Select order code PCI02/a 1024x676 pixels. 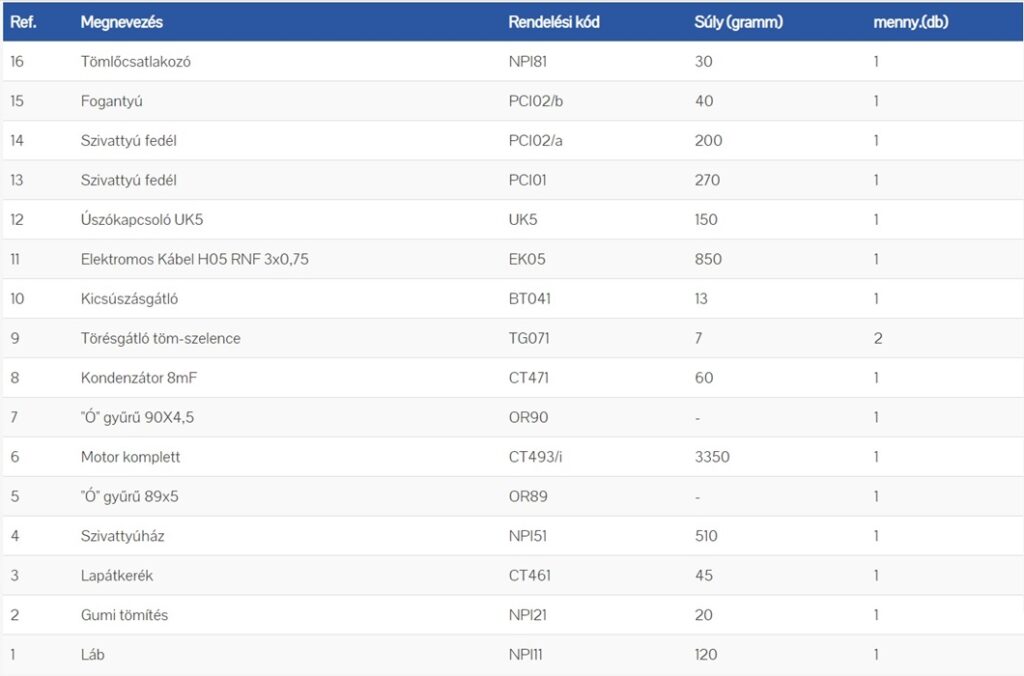(x=535, y=141)
